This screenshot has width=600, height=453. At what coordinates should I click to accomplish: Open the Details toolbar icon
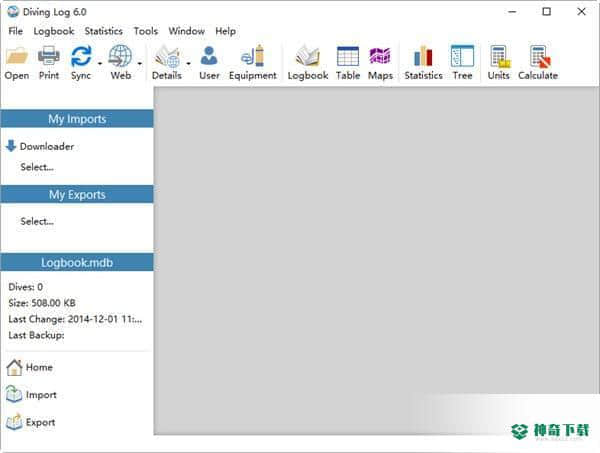(167, 56)
